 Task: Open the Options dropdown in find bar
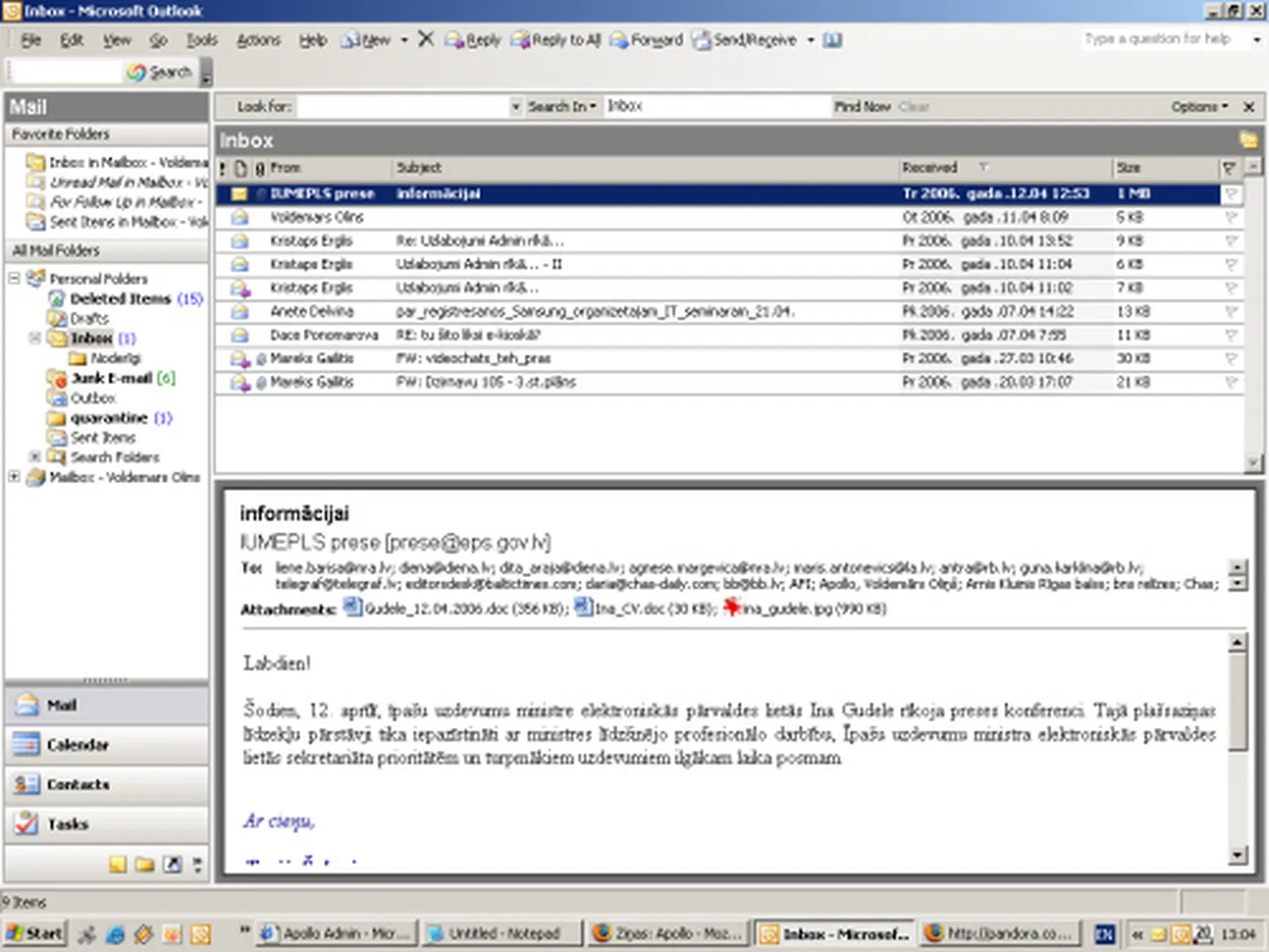coord(1199,106)
